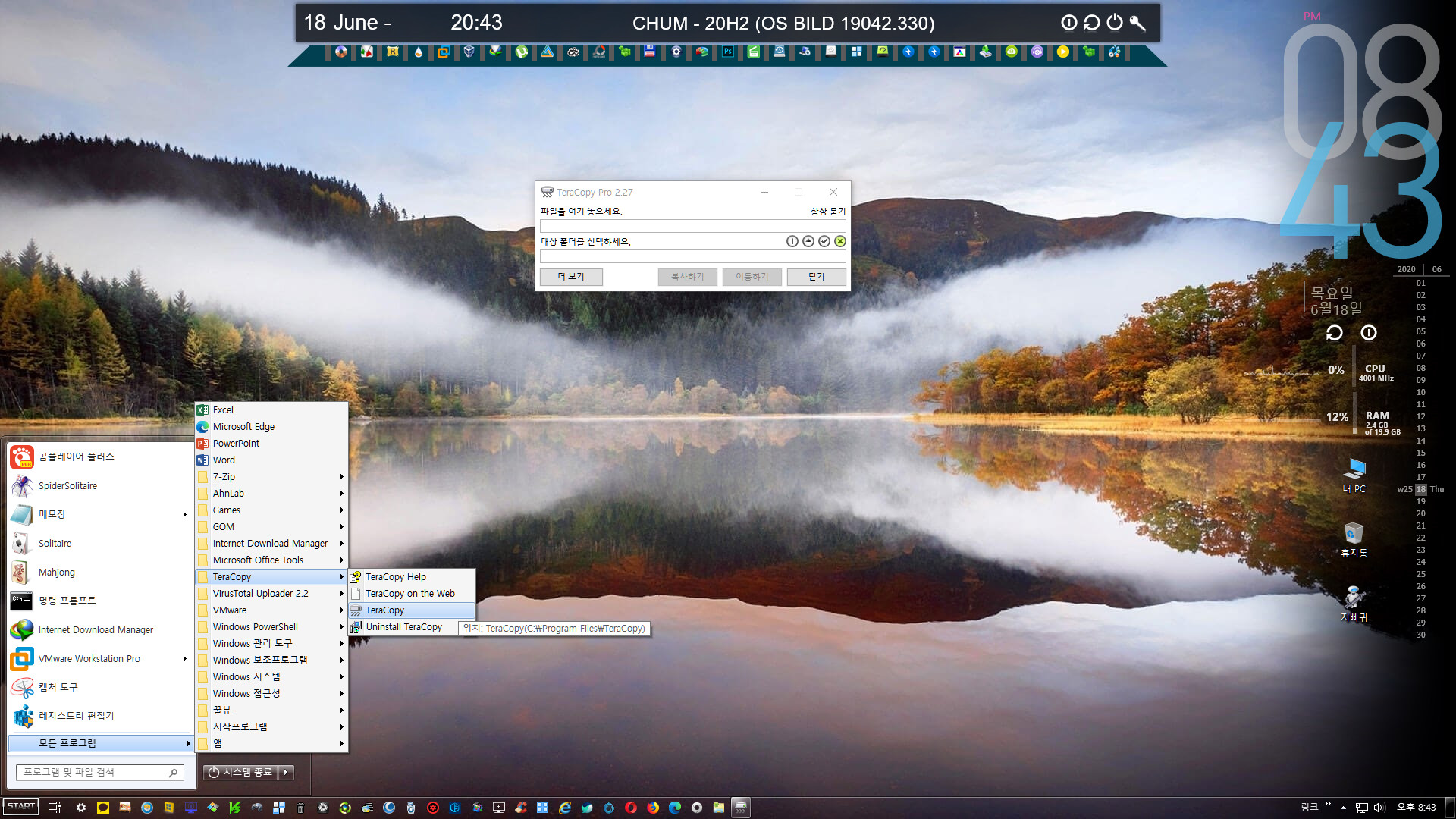Expand the AhnLab folder

pos(271,494)
